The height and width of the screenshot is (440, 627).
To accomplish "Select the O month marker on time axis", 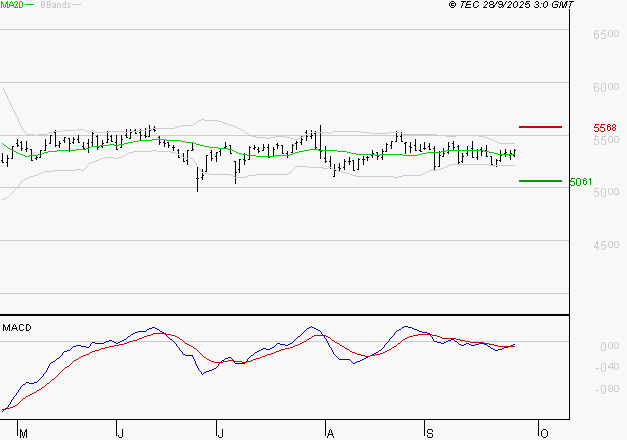I will (x=545, y=432).
